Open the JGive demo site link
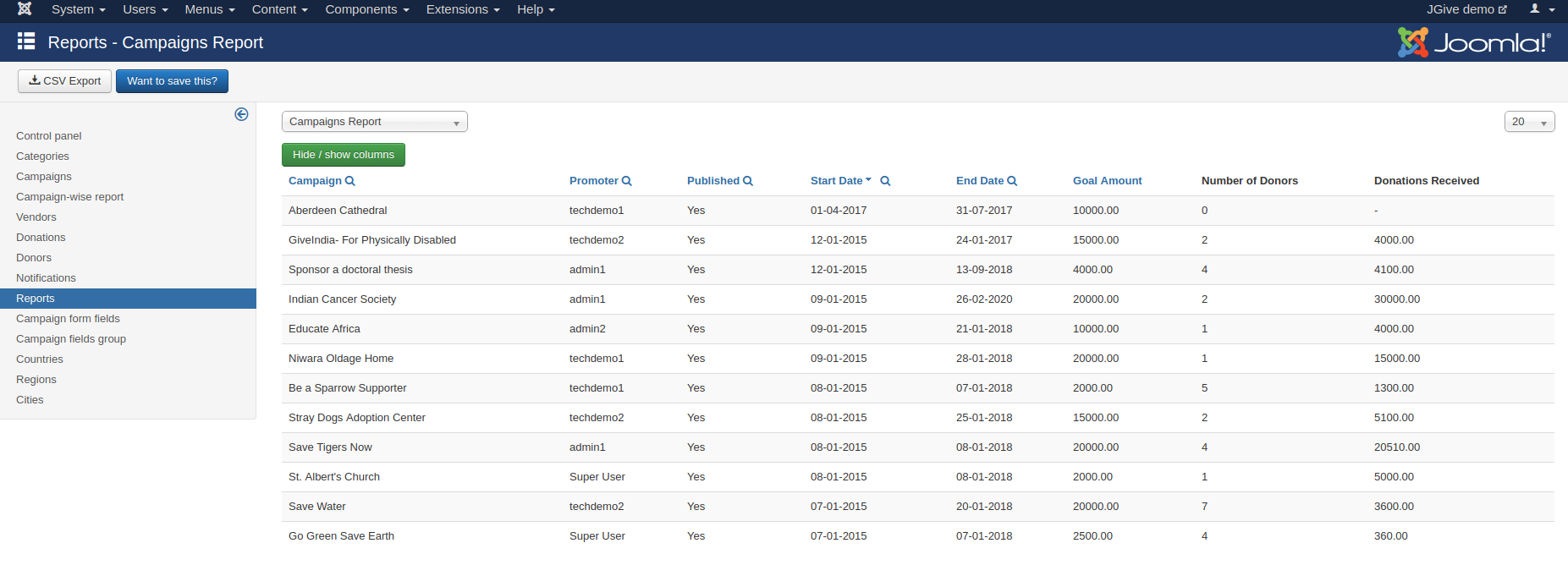Image resolution: width=1568 pixels, height=587 pixels. tap(1466, 9)
